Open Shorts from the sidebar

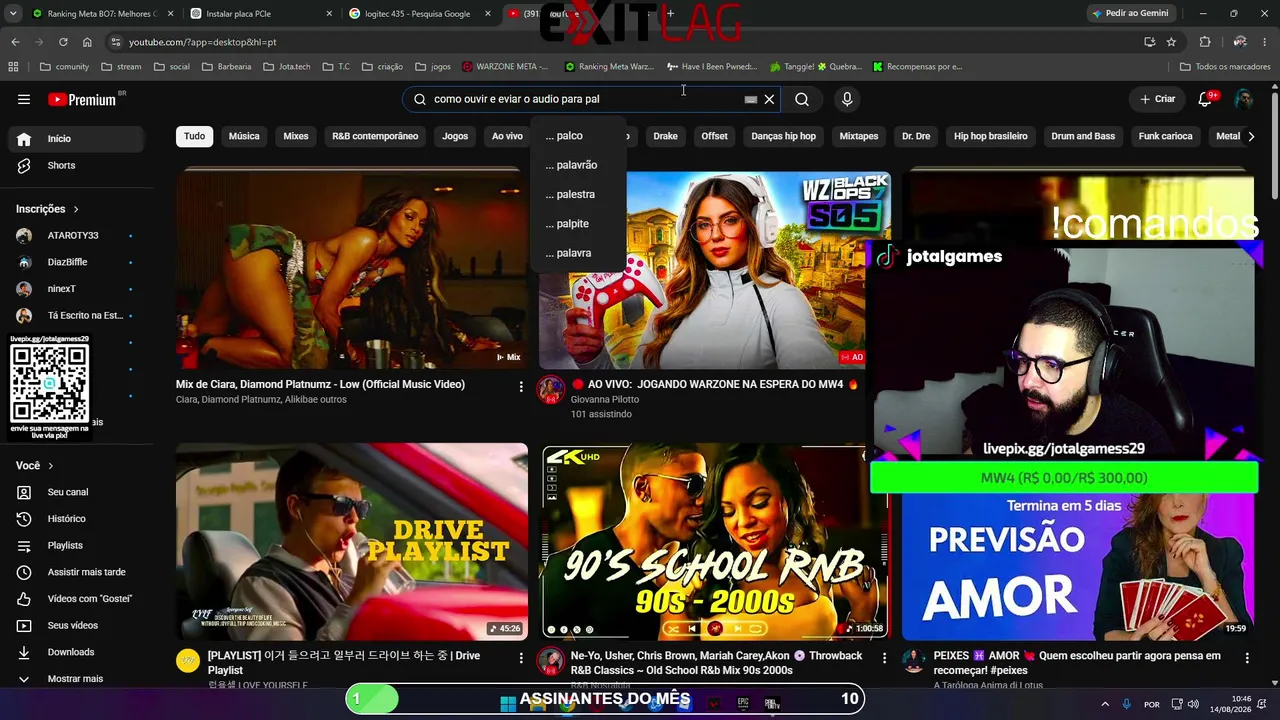(x=78, y=165)
